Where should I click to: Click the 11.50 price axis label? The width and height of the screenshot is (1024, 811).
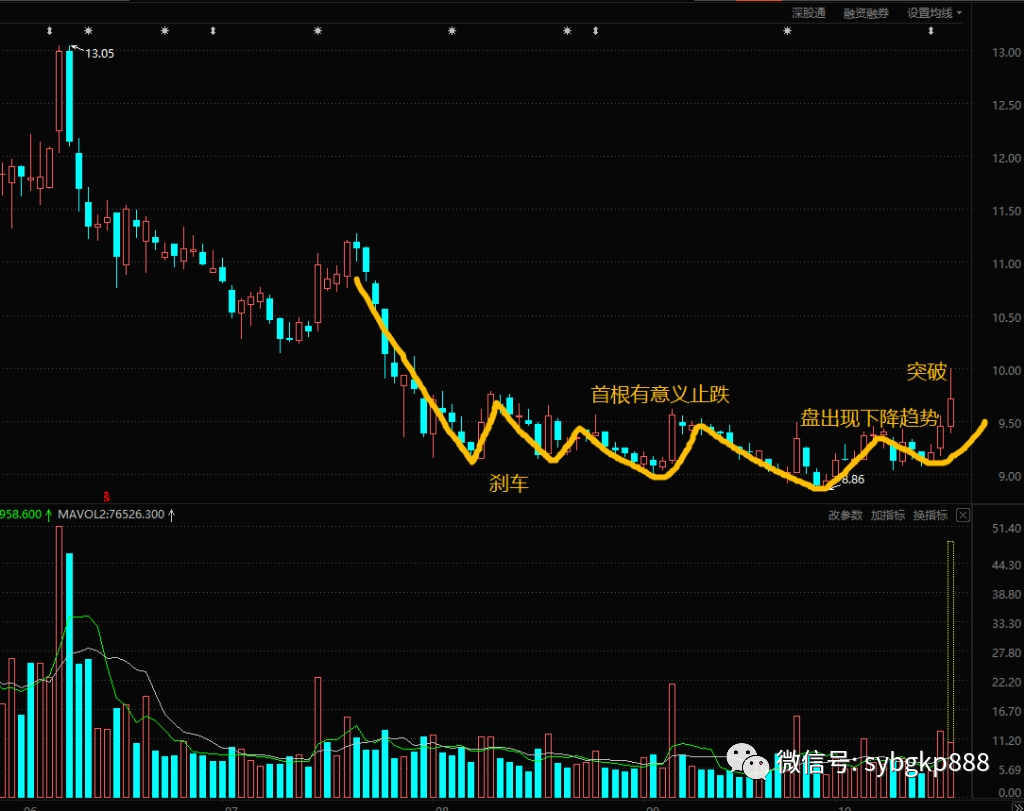1006,211
